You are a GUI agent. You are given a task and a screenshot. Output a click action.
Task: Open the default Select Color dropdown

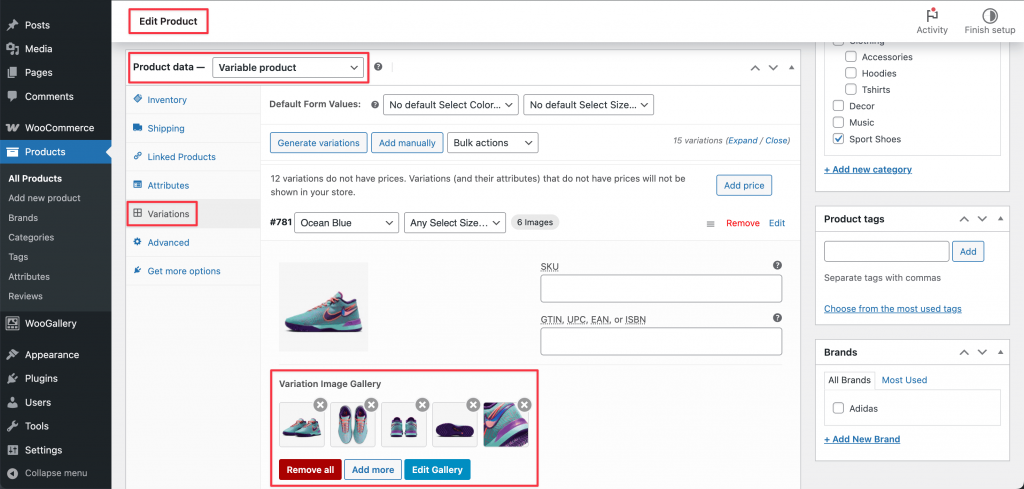[451, 104]
